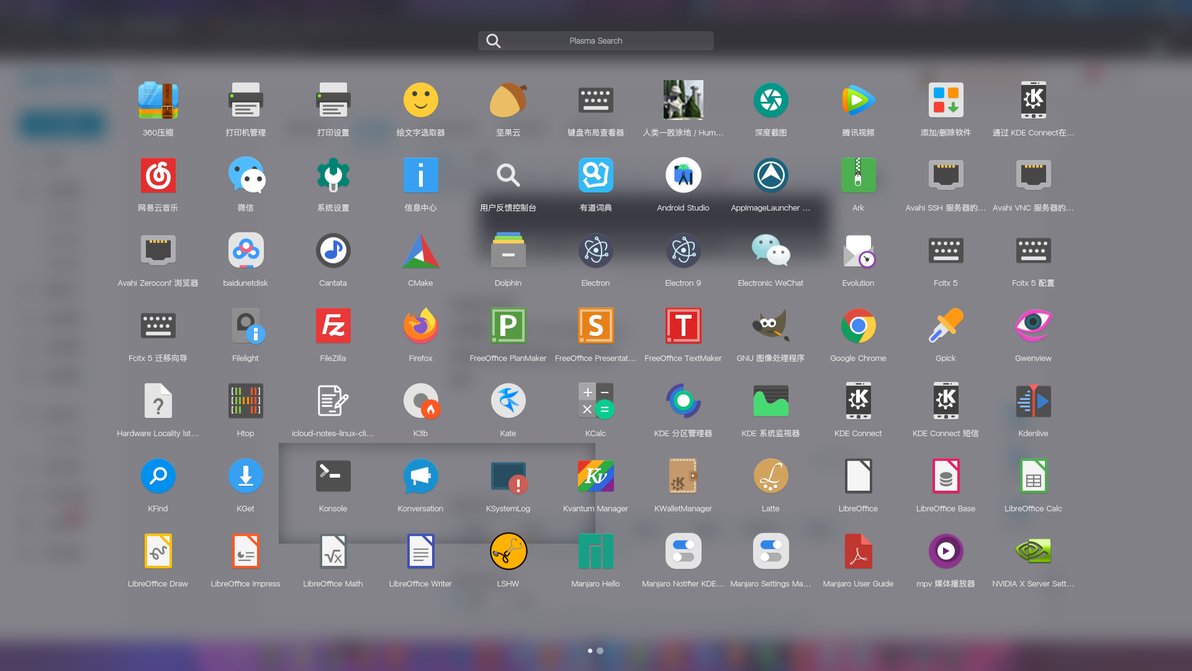Launch Htop process monitor
This screenshot has width=1192, height=671.
click(246, 401)
